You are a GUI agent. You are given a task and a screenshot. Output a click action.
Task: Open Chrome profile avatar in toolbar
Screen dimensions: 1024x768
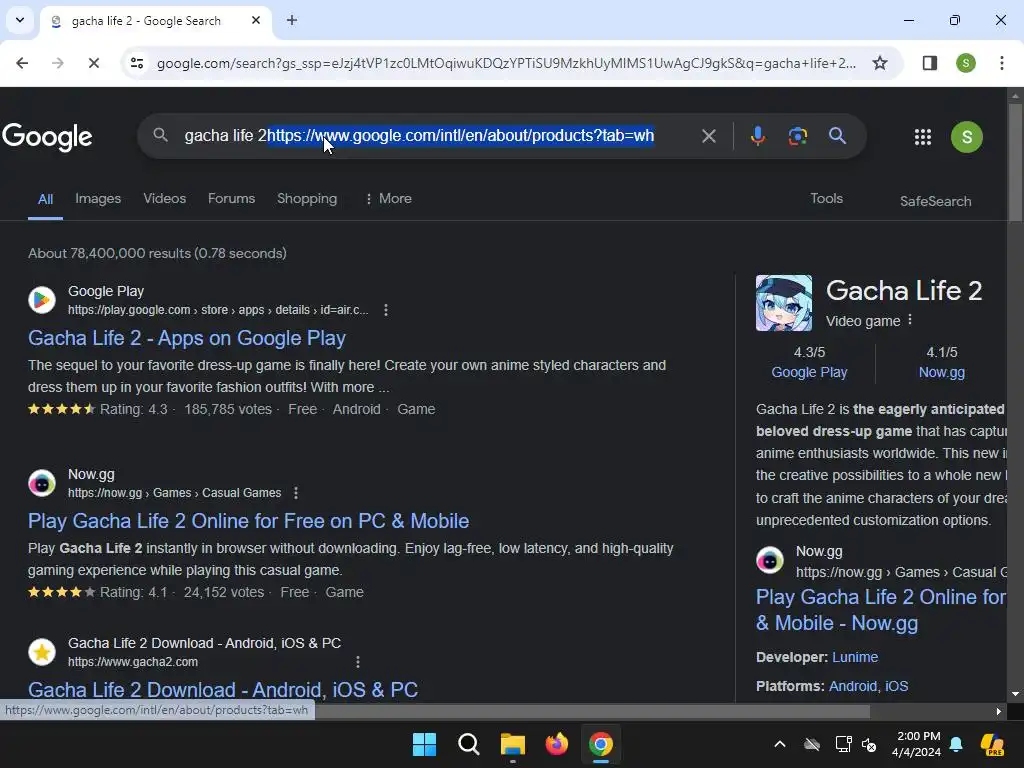tap(965, 63)
